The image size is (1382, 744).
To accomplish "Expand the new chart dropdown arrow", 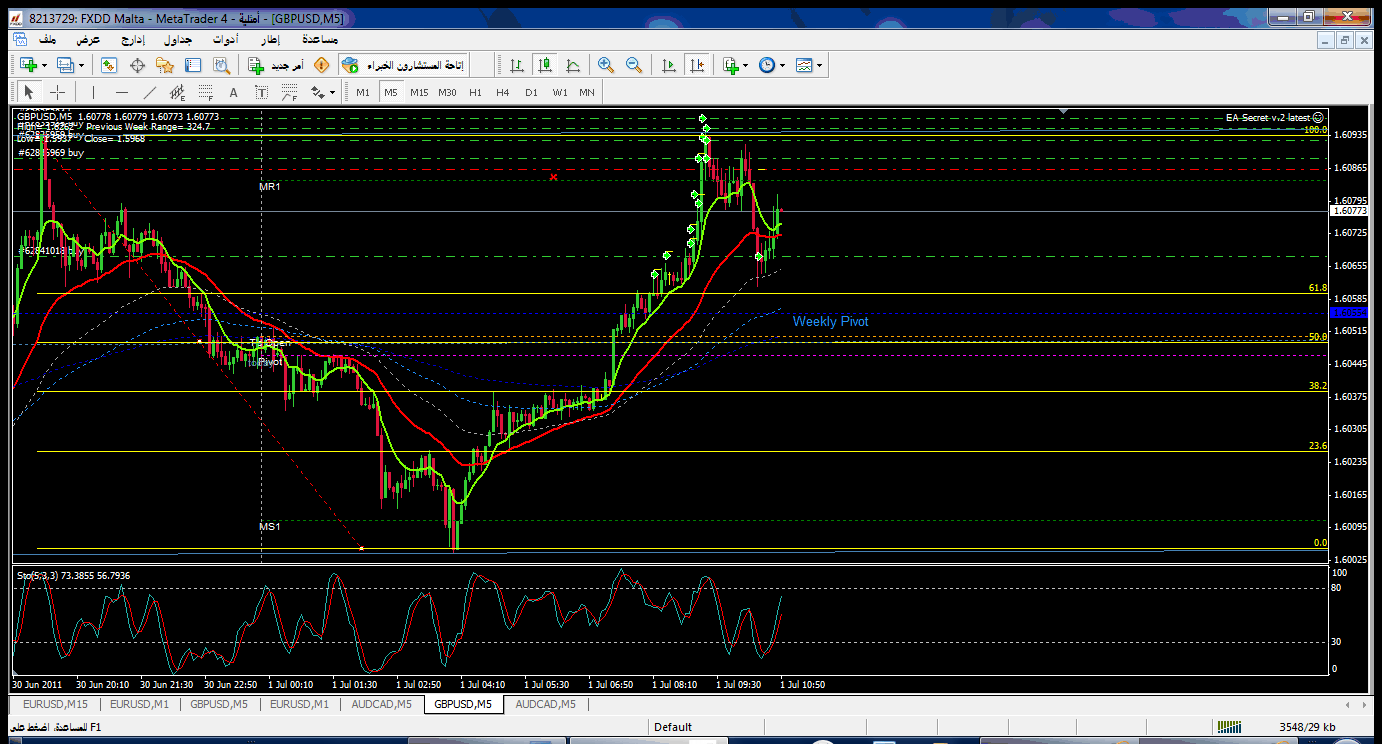I will pos(44,65).
